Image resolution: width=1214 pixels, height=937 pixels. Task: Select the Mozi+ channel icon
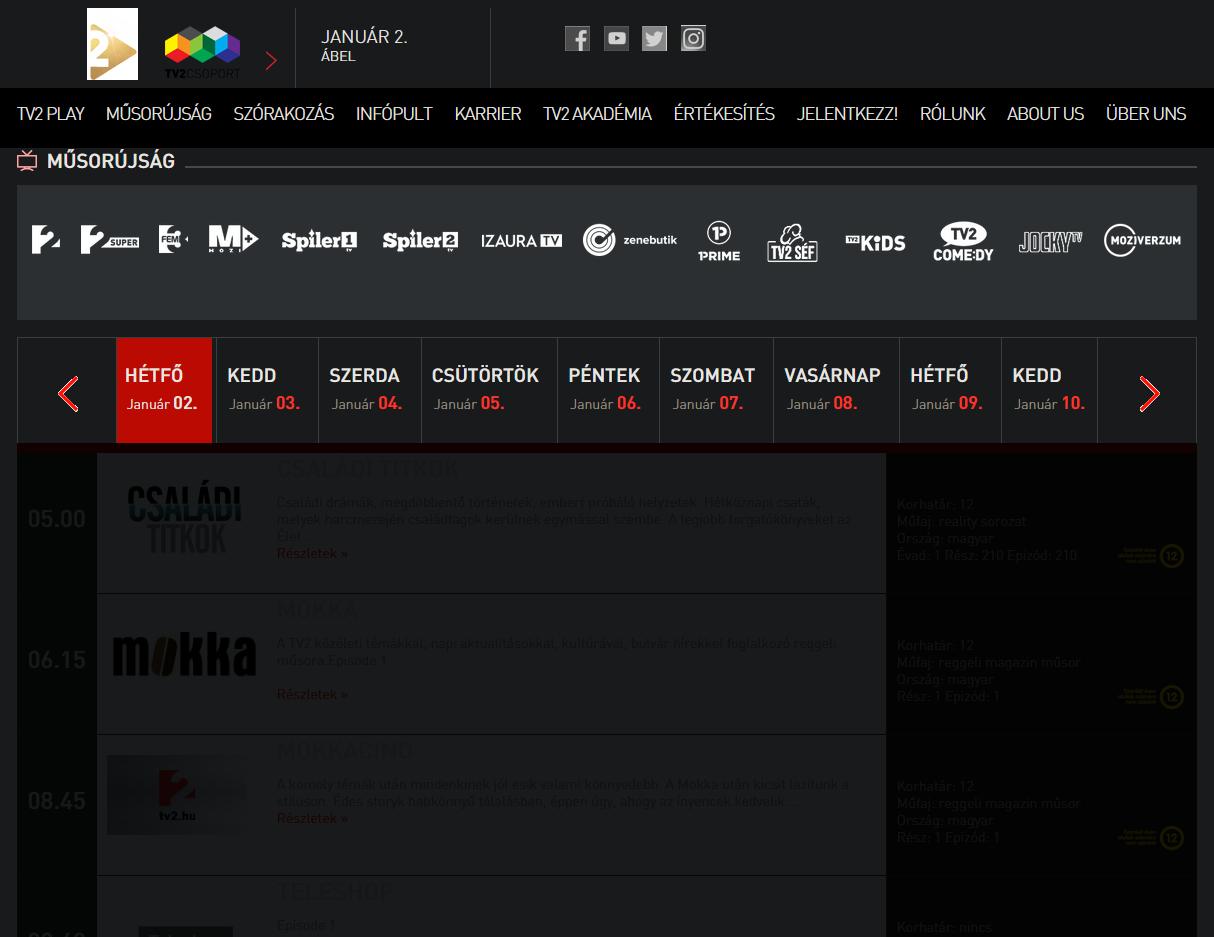(232, 239)
